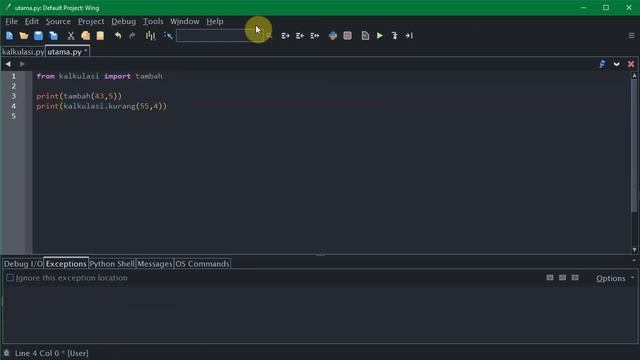
Task: Click line number 1 in the gutter
Action: [13, 76]
